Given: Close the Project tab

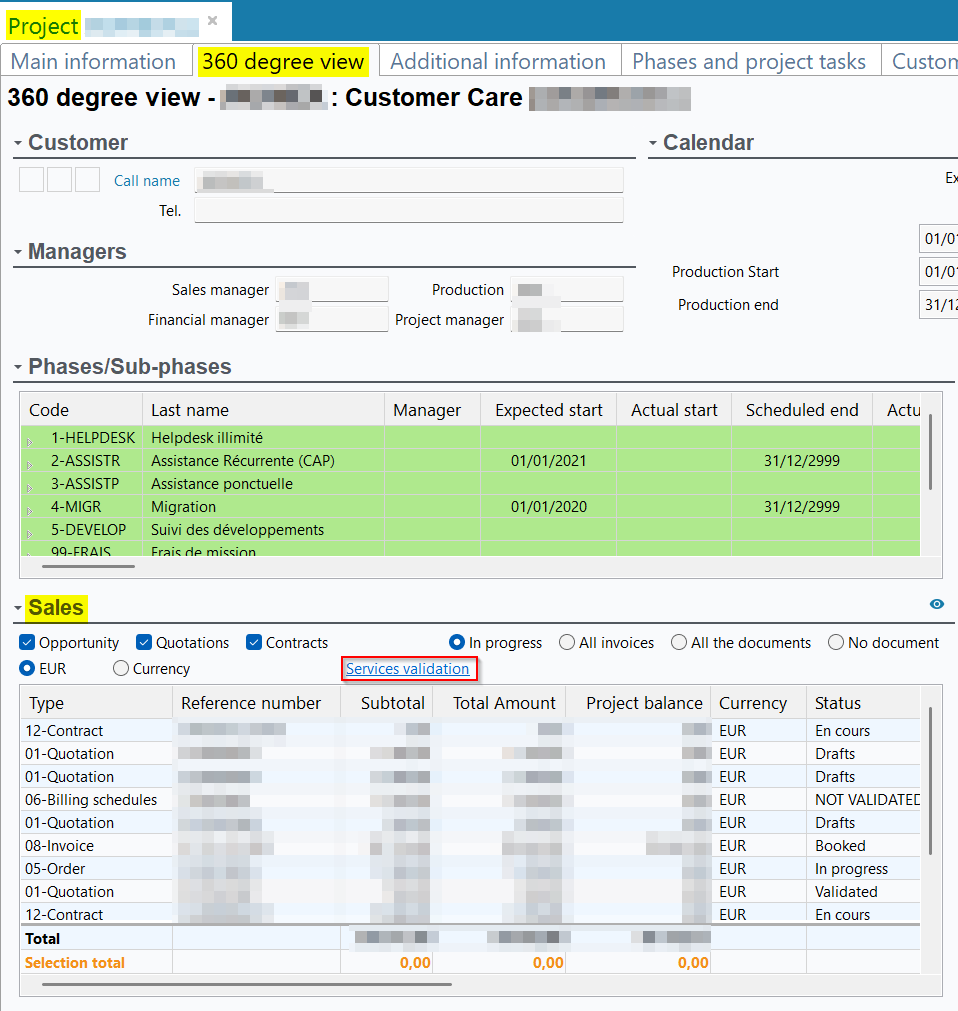Looking at the screenshot, I should (212, 21).
